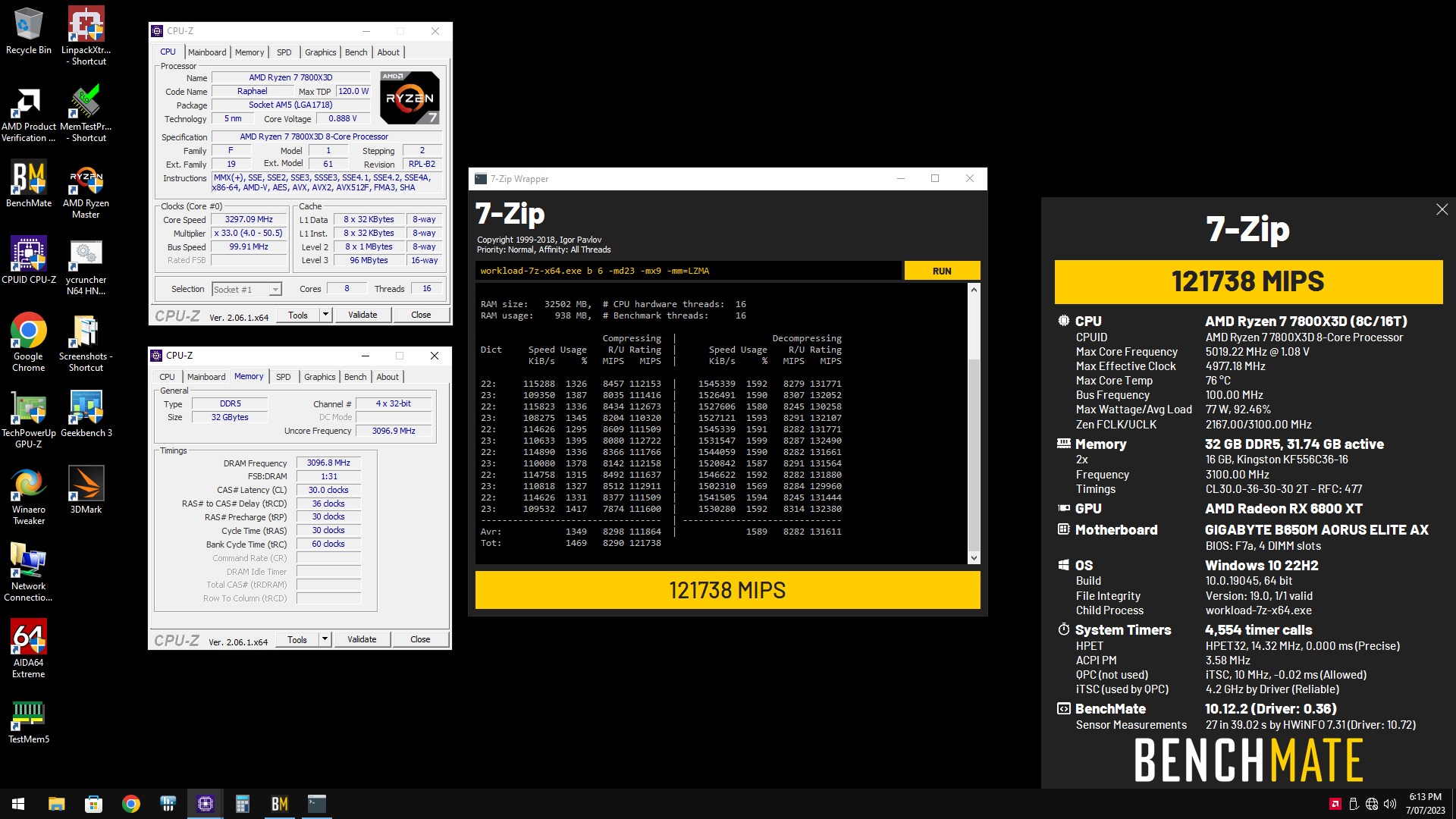Open Microsoft Store taskbar icon
The width and height of the screenshot is (1456, 819).
point(93,804)
